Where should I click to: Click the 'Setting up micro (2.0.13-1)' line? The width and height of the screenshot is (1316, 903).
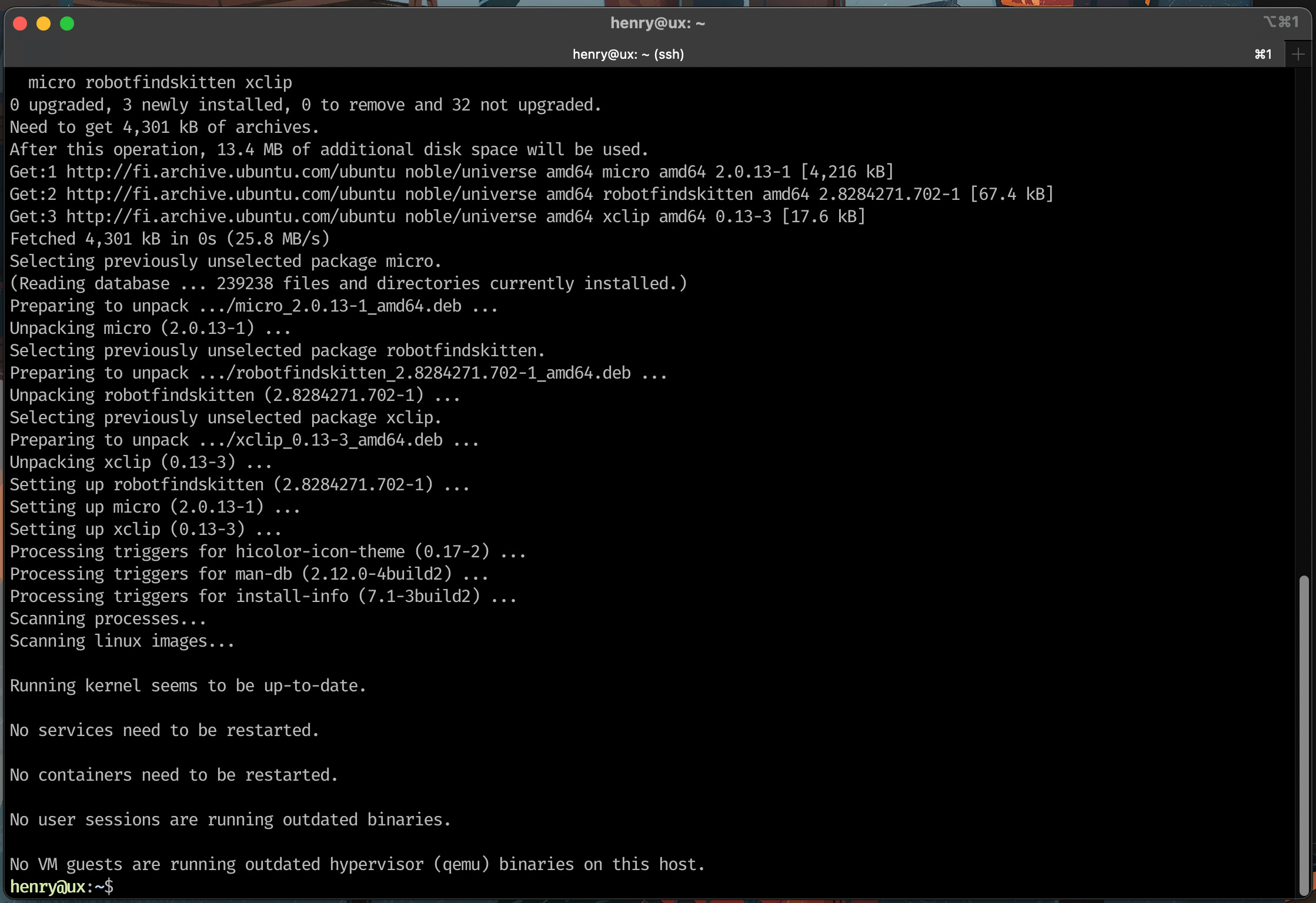[x=155, y=507]
